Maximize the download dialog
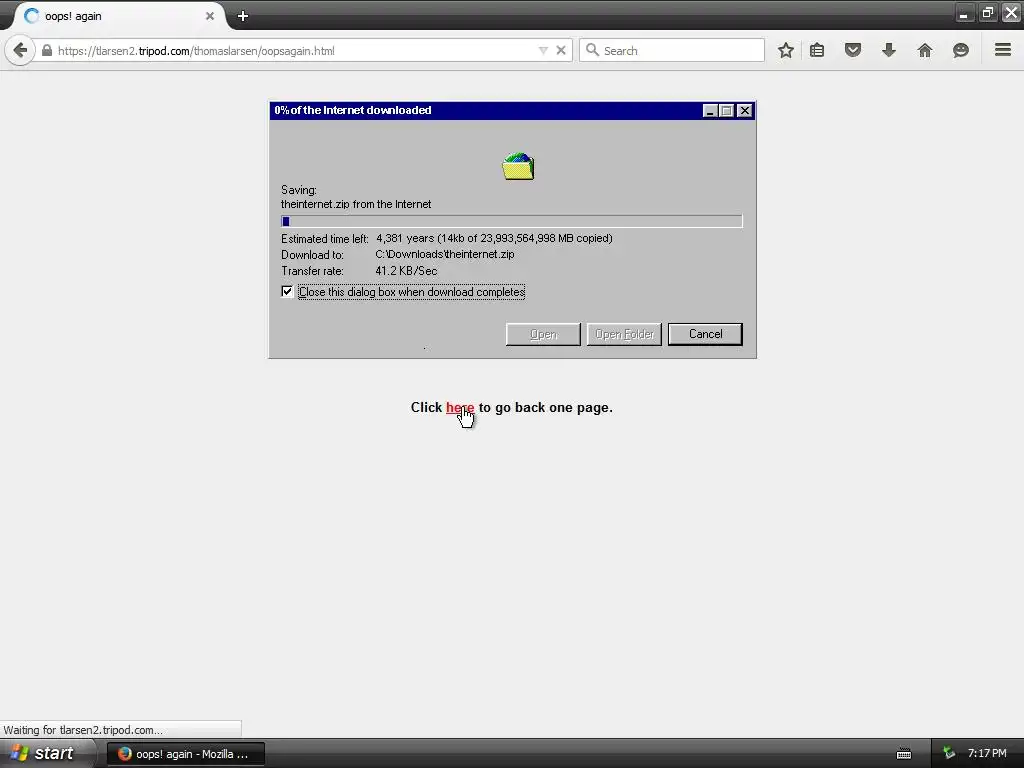Viewport: 1024px width, 768px height. pyautogui.click(x=726, y=110)
